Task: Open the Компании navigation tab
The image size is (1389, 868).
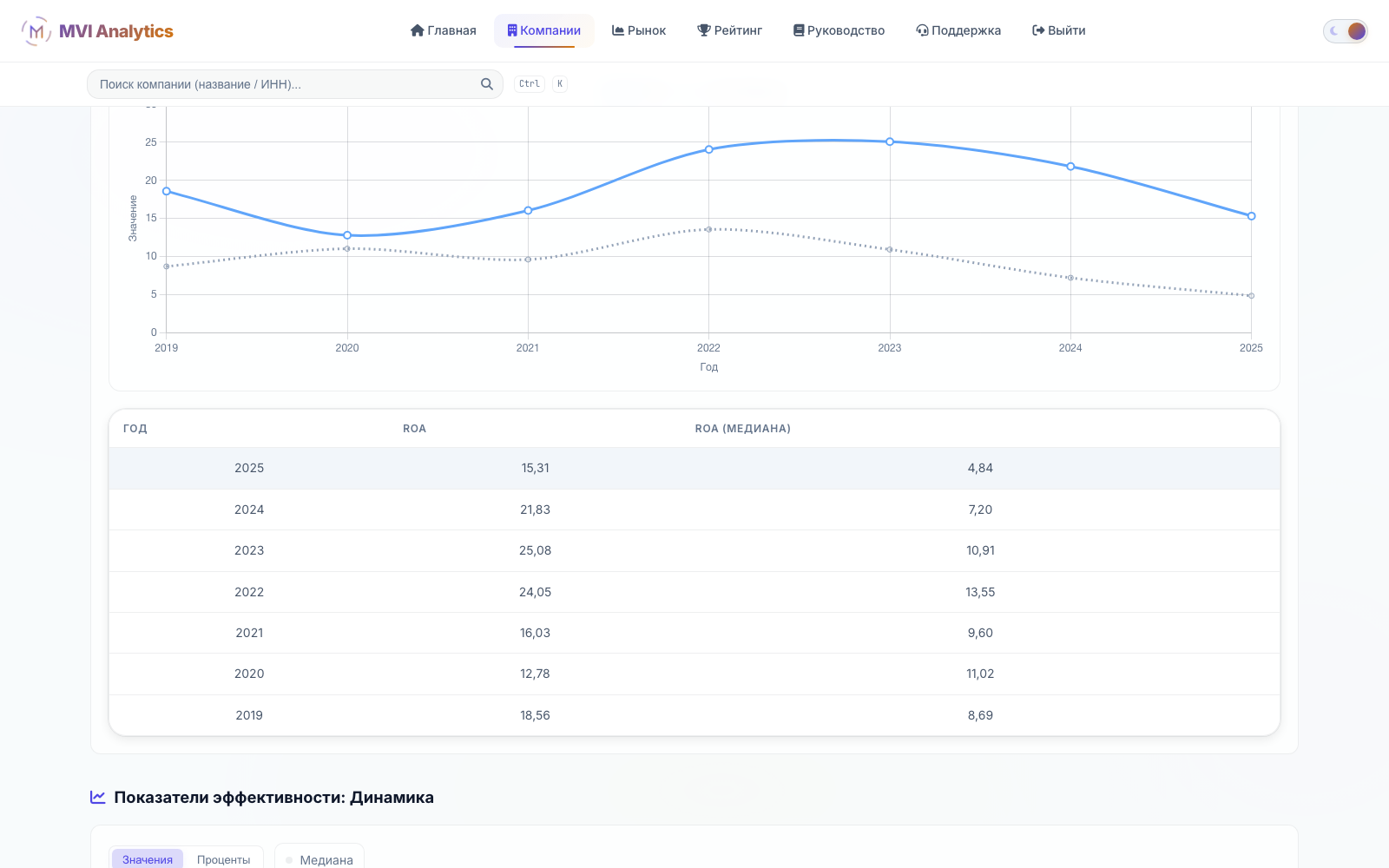Action: (544, 30)
